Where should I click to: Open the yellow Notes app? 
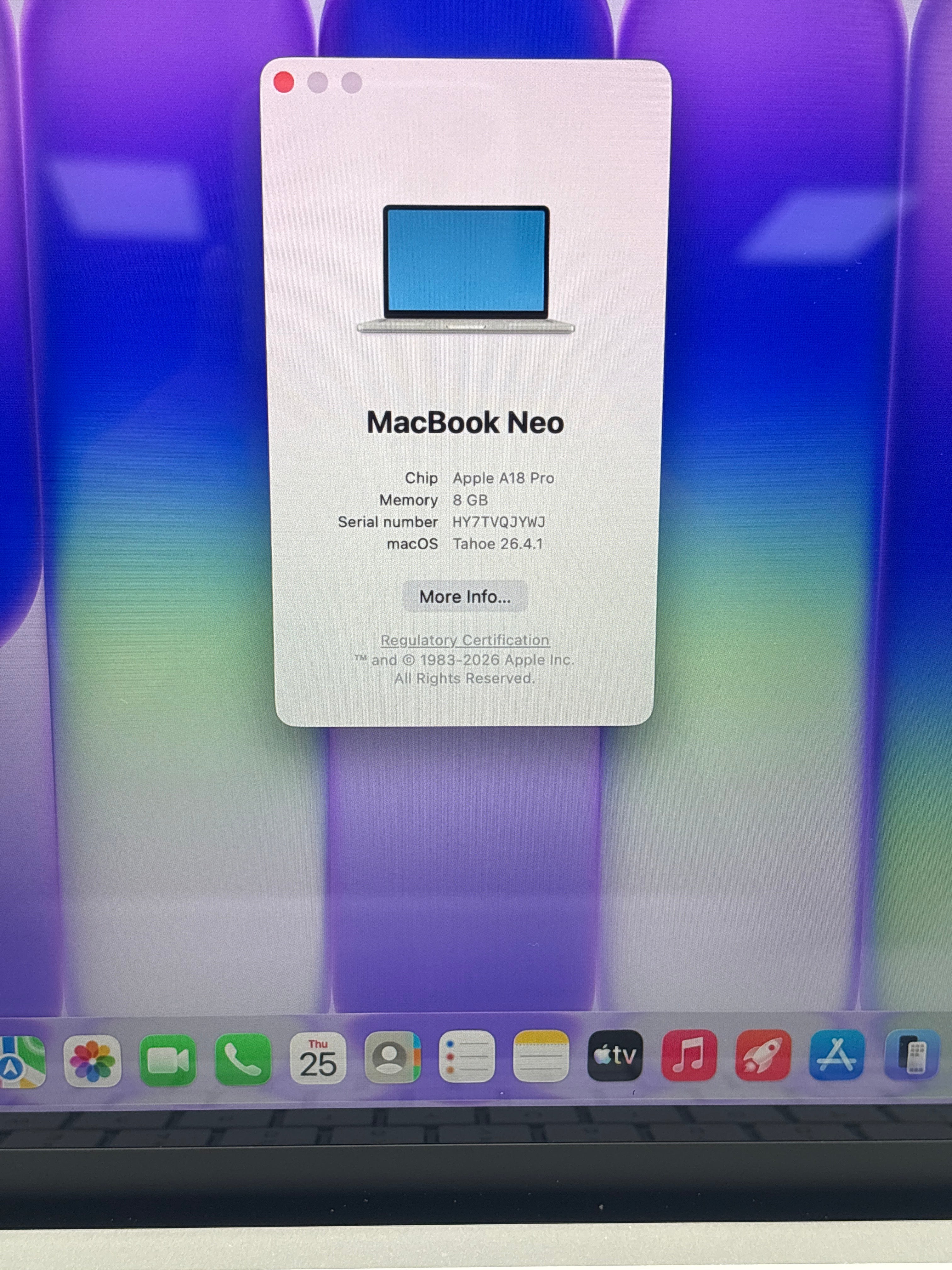click(x=541, y=1056)
